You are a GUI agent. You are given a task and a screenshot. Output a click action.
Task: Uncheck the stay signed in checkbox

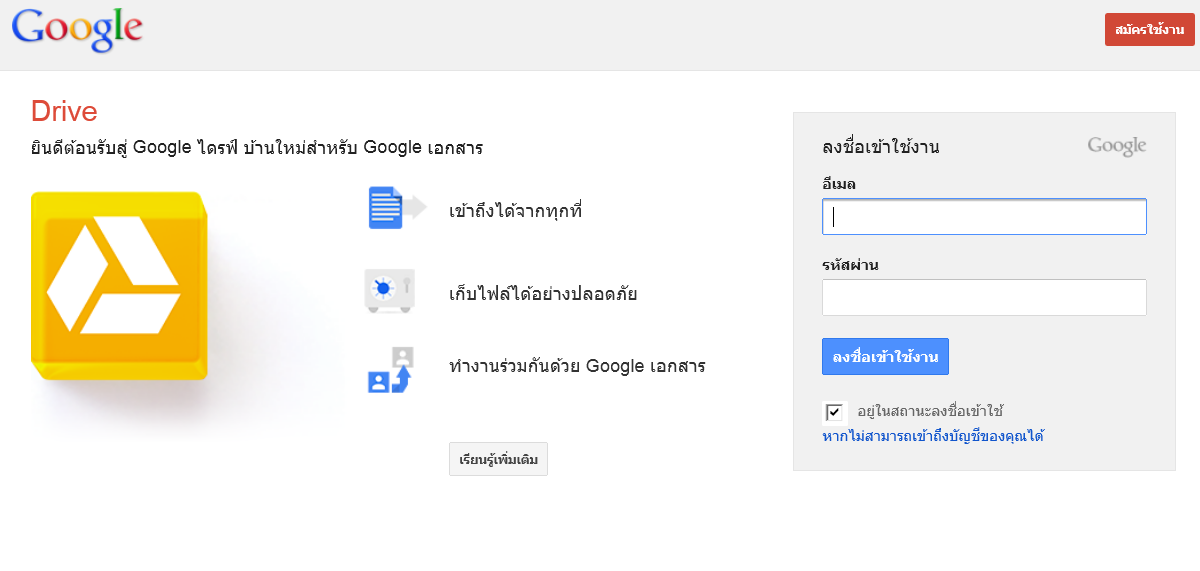833,412
